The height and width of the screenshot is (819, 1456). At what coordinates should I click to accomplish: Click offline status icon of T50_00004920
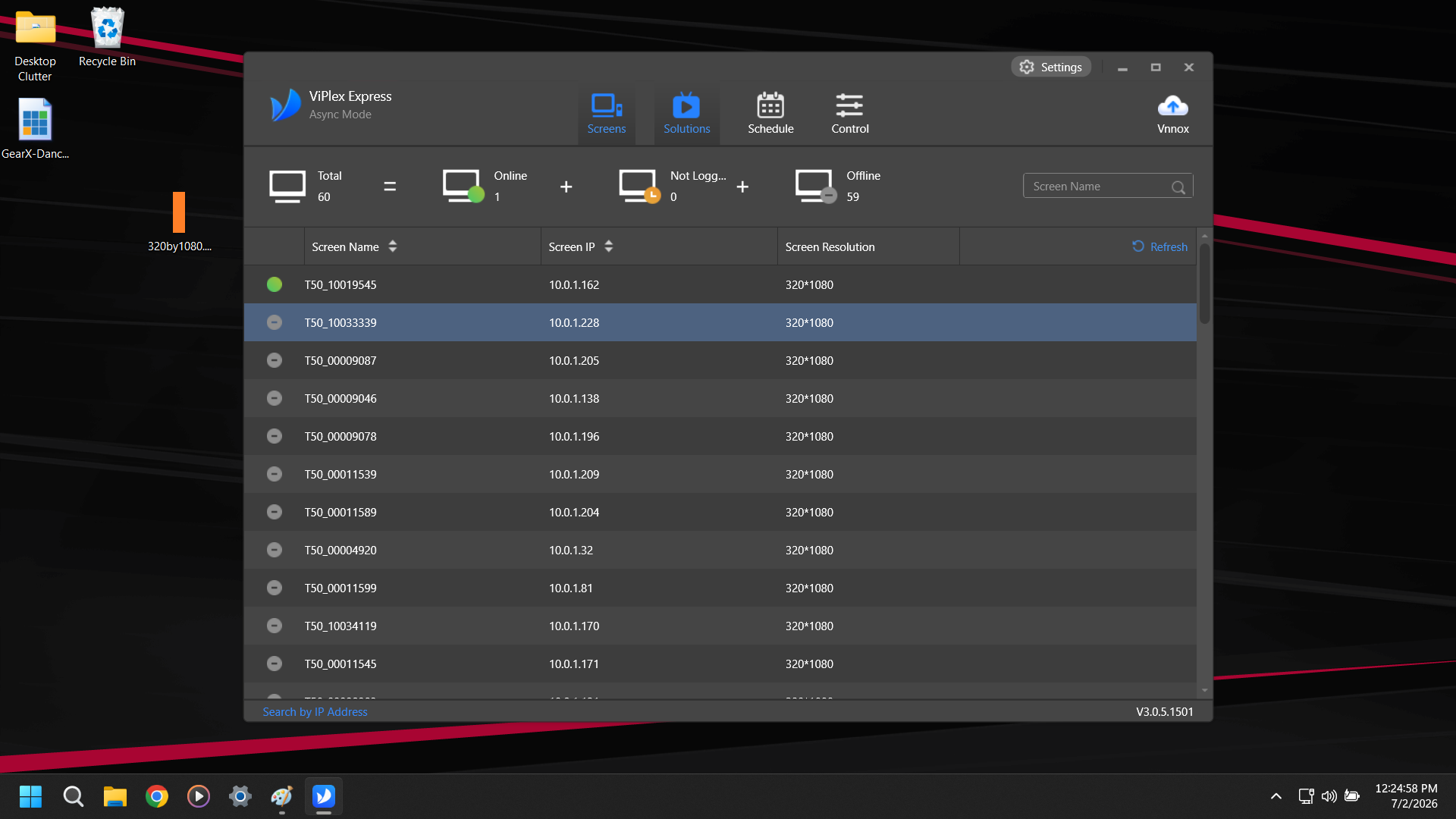tap(275, 550)
